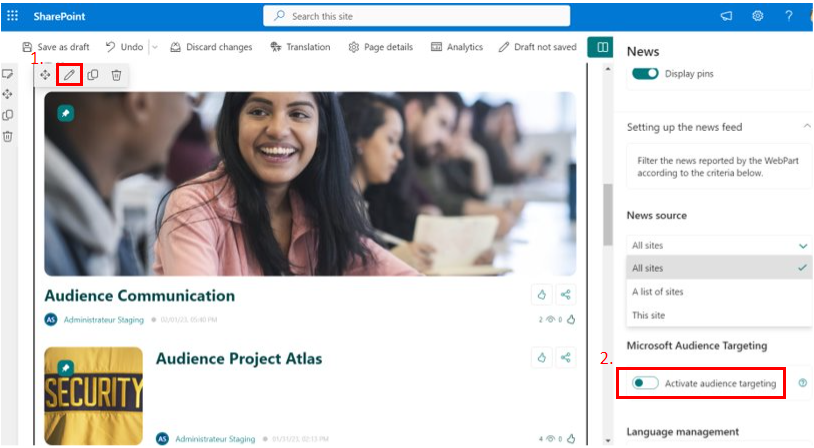The image size is (814, 448).
Task: Click audience targeting help info icon
Action: [x=803, y=383]
